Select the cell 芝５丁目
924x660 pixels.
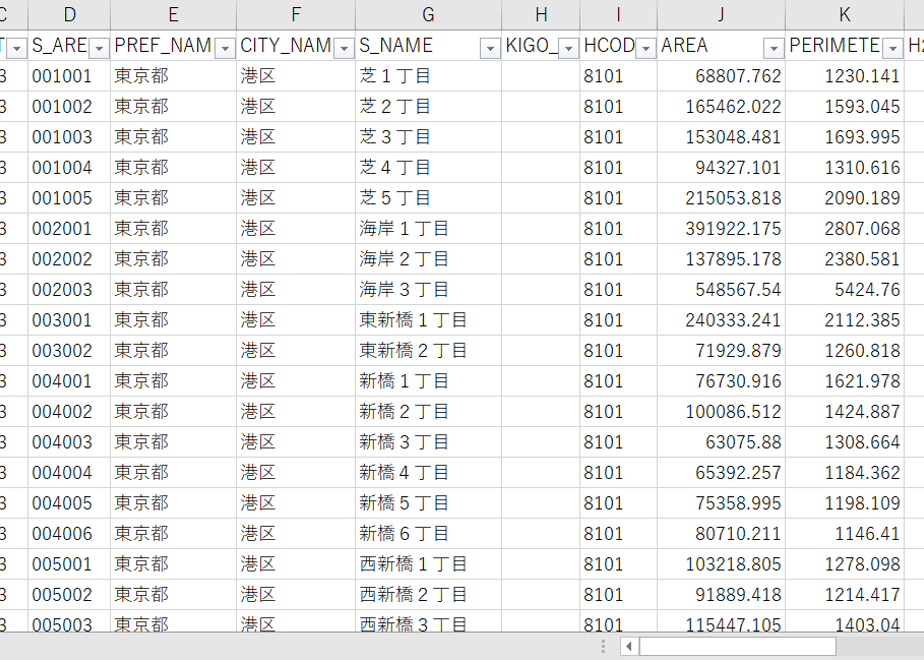point(428,198)
